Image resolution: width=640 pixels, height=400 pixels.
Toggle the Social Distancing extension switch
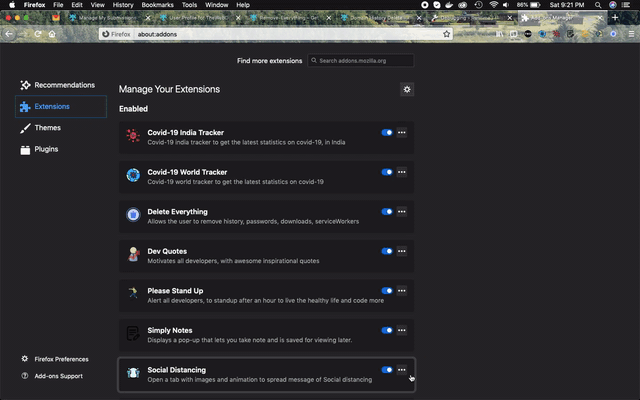387,370
